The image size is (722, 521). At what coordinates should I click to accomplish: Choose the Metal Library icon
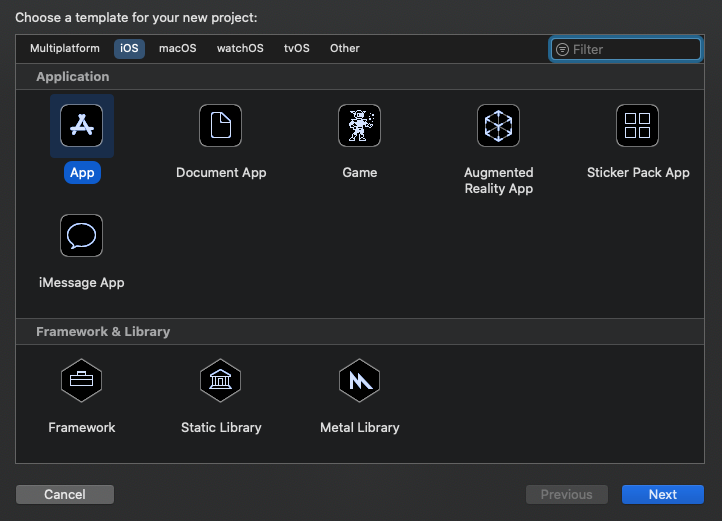pos(359,380)
